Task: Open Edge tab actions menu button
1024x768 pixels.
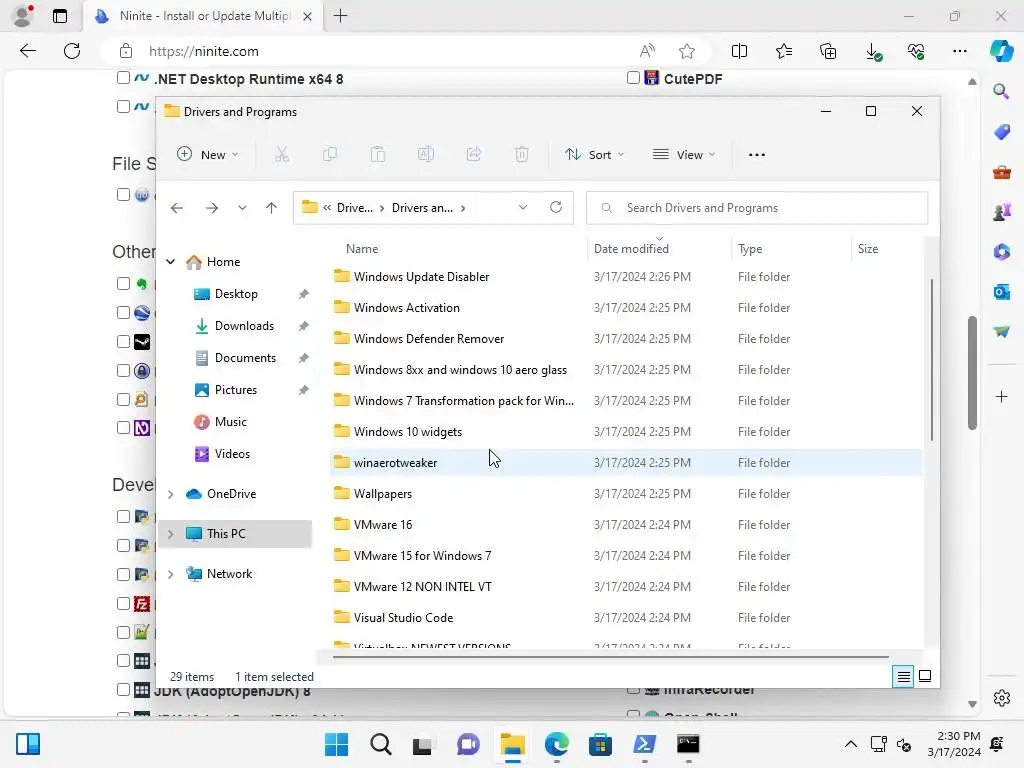Action: 59,16
